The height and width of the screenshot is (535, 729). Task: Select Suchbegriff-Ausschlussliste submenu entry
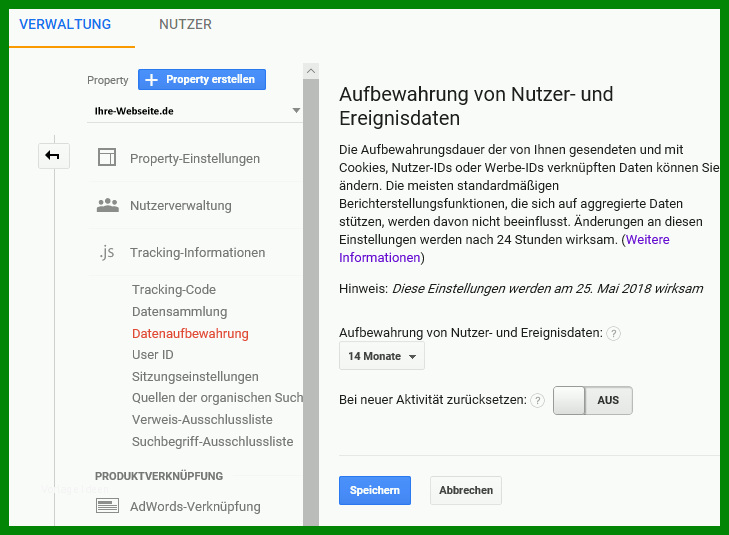click(x=212, y=441)
